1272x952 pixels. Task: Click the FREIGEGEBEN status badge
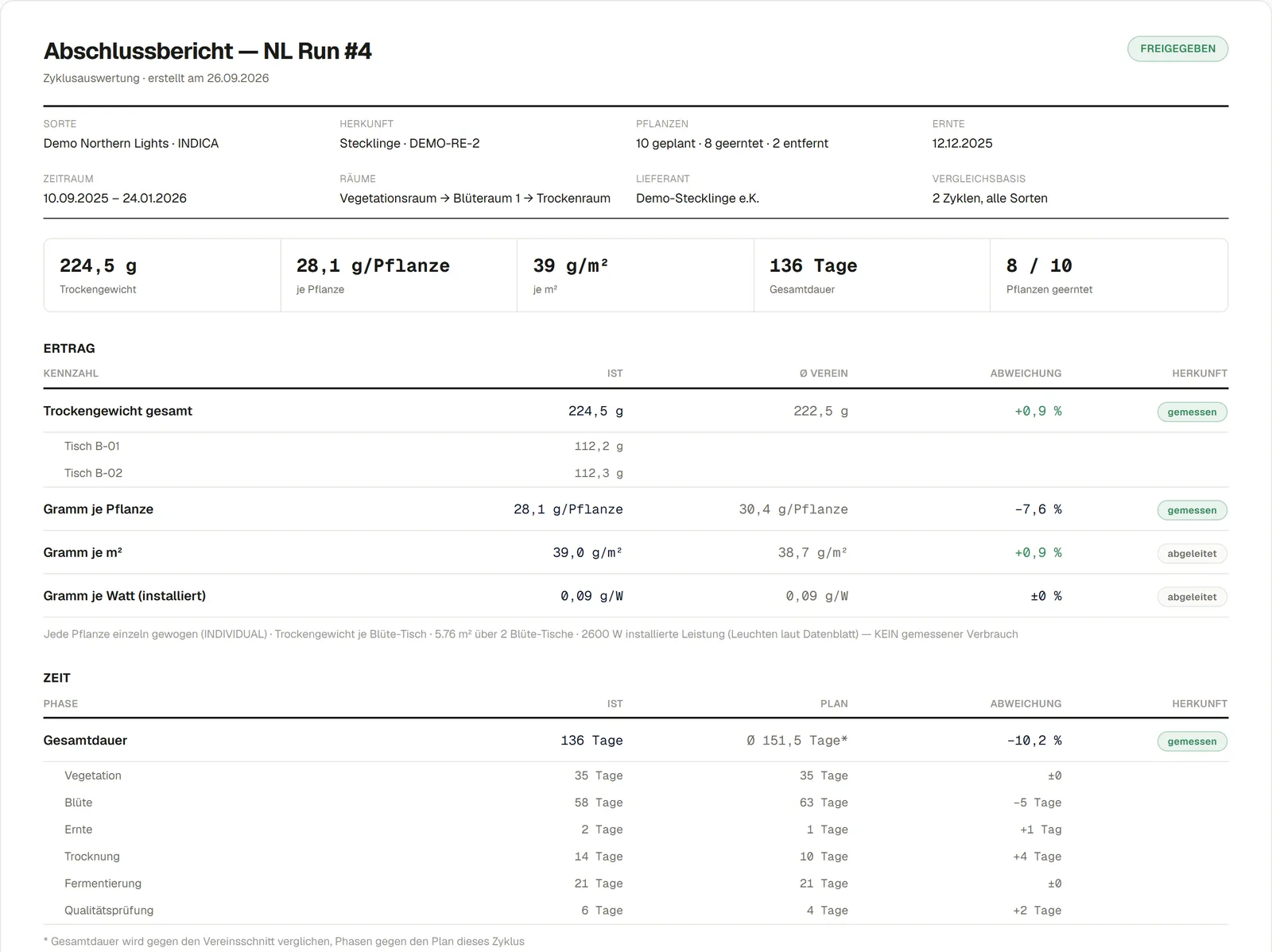[1177, 48]
